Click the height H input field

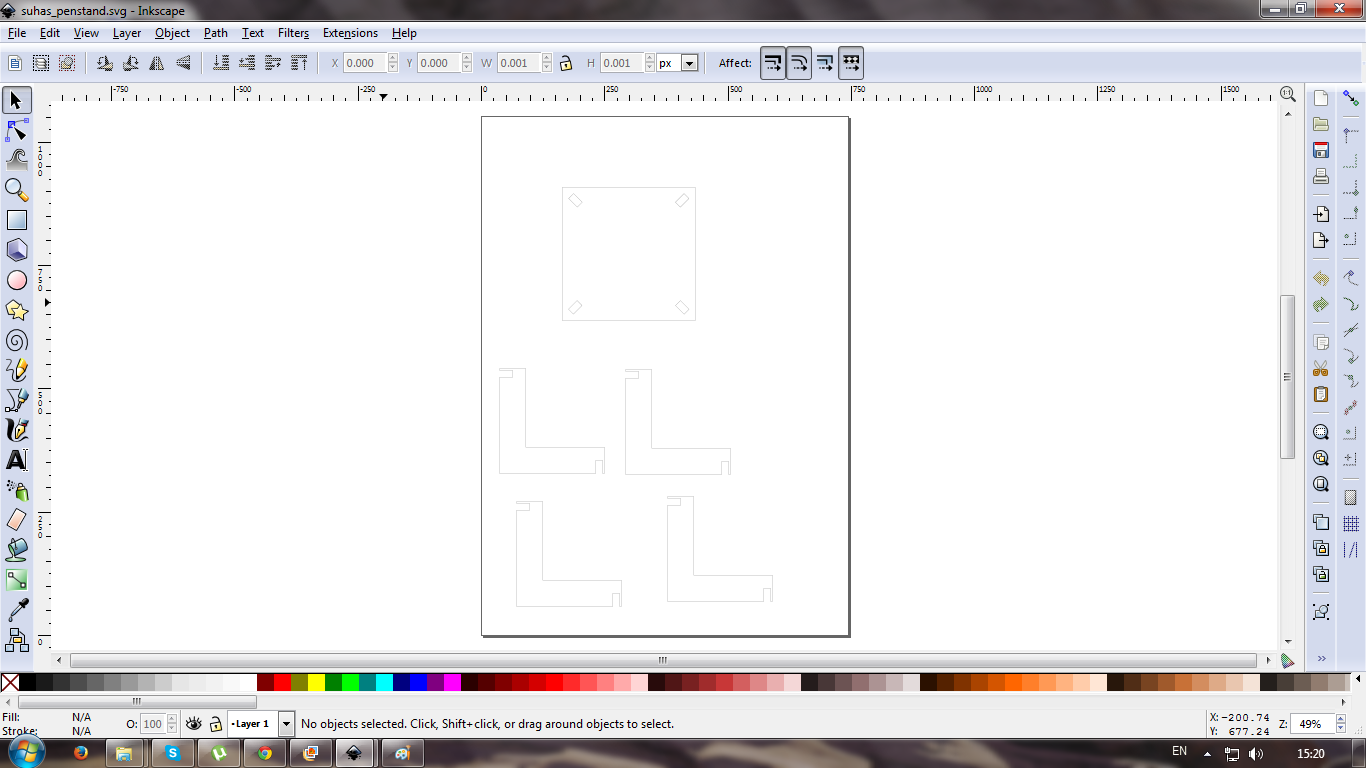(x=622, y=63)
